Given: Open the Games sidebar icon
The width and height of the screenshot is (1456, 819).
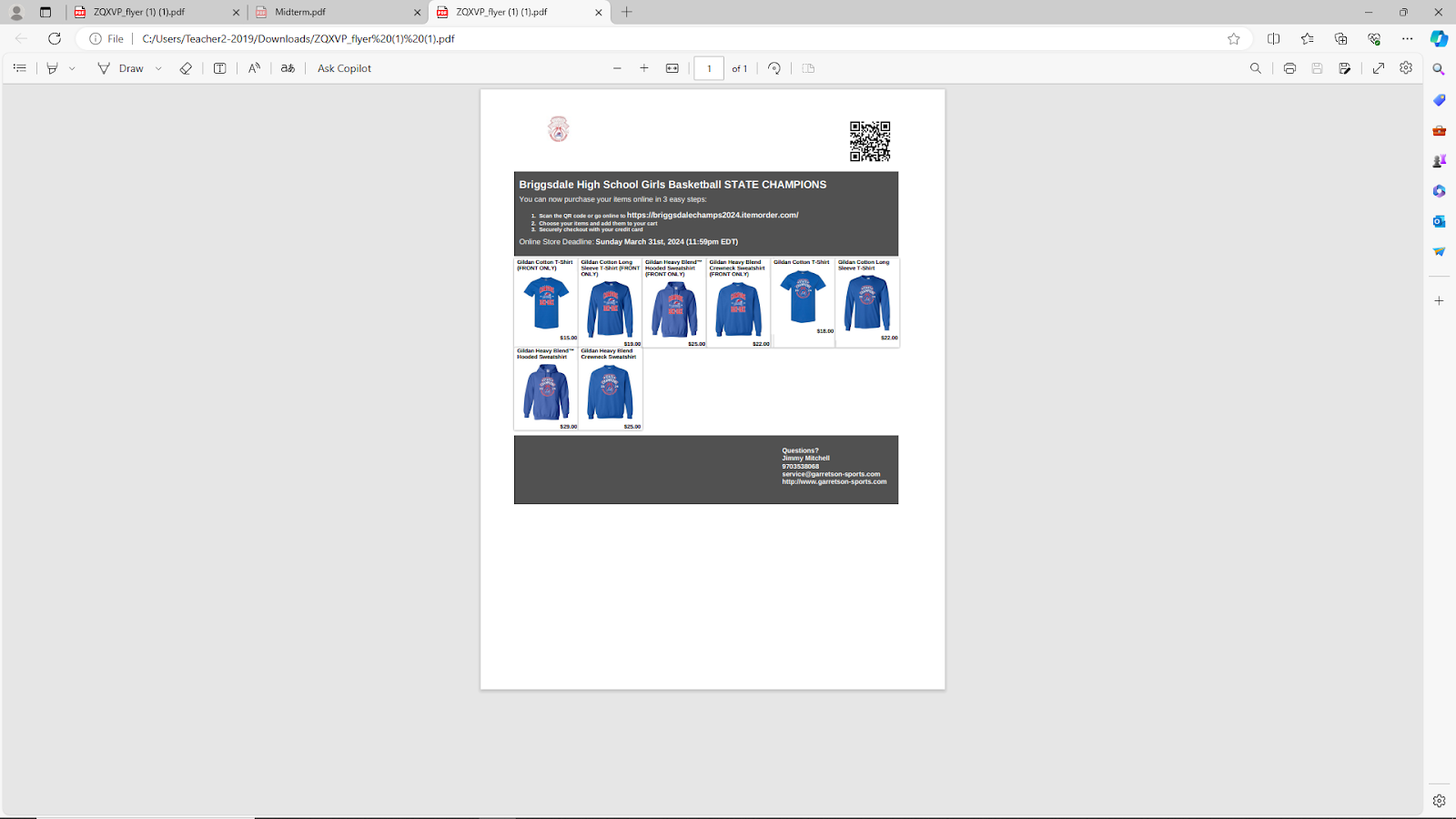Looking at the screenshot, I should pos(1439,161).
